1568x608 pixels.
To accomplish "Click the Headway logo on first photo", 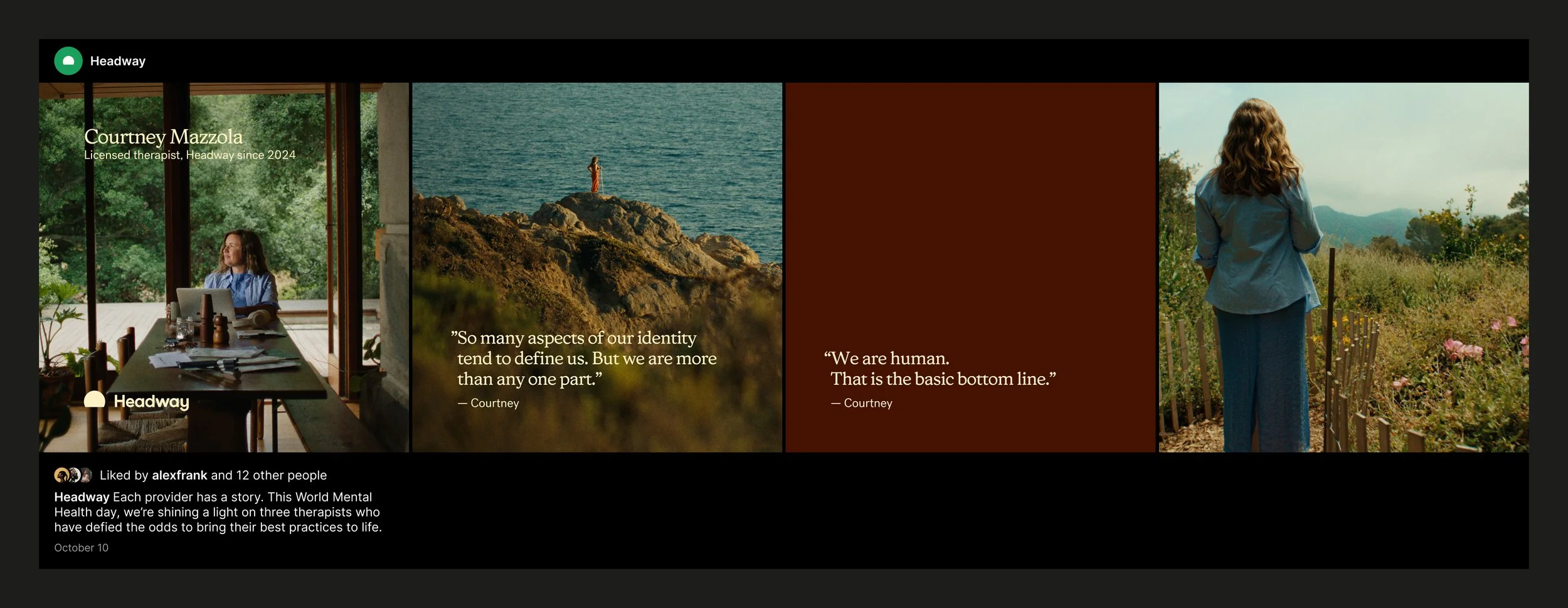I will tap(137, 401).
